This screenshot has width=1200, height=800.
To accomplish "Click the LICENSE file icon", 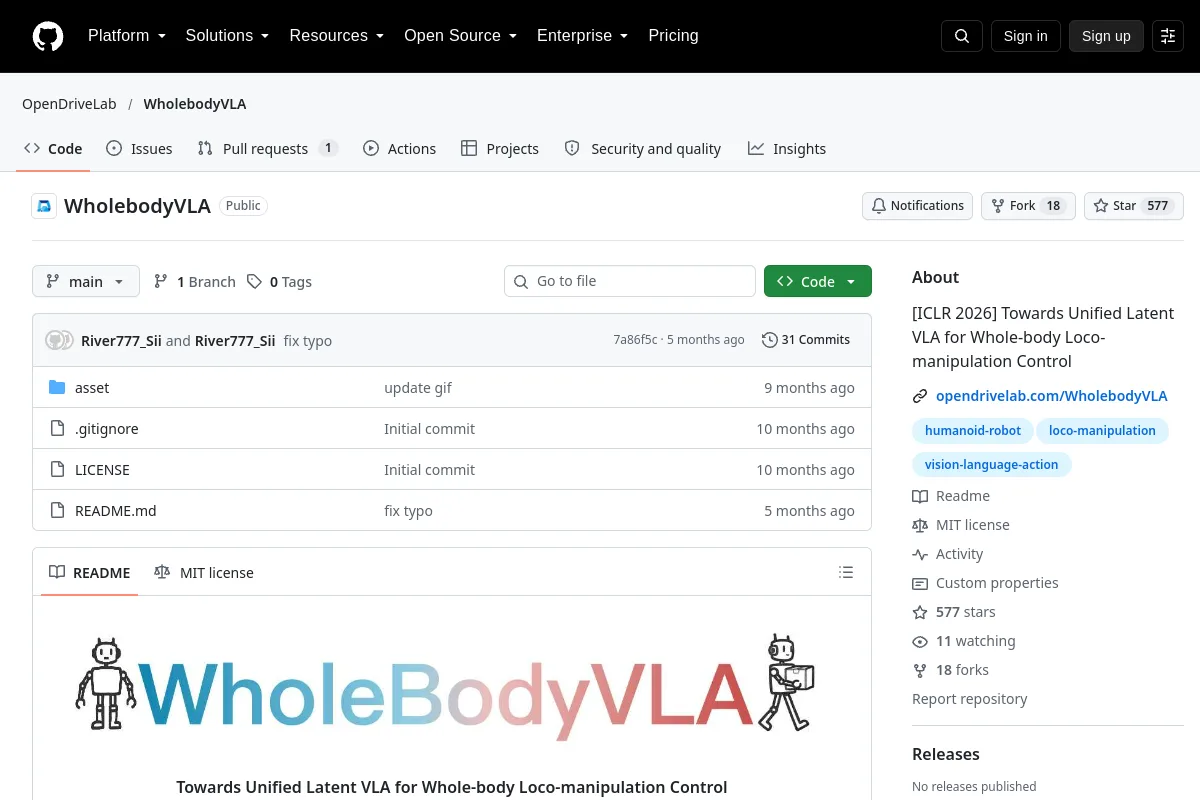I will (57, 470).
